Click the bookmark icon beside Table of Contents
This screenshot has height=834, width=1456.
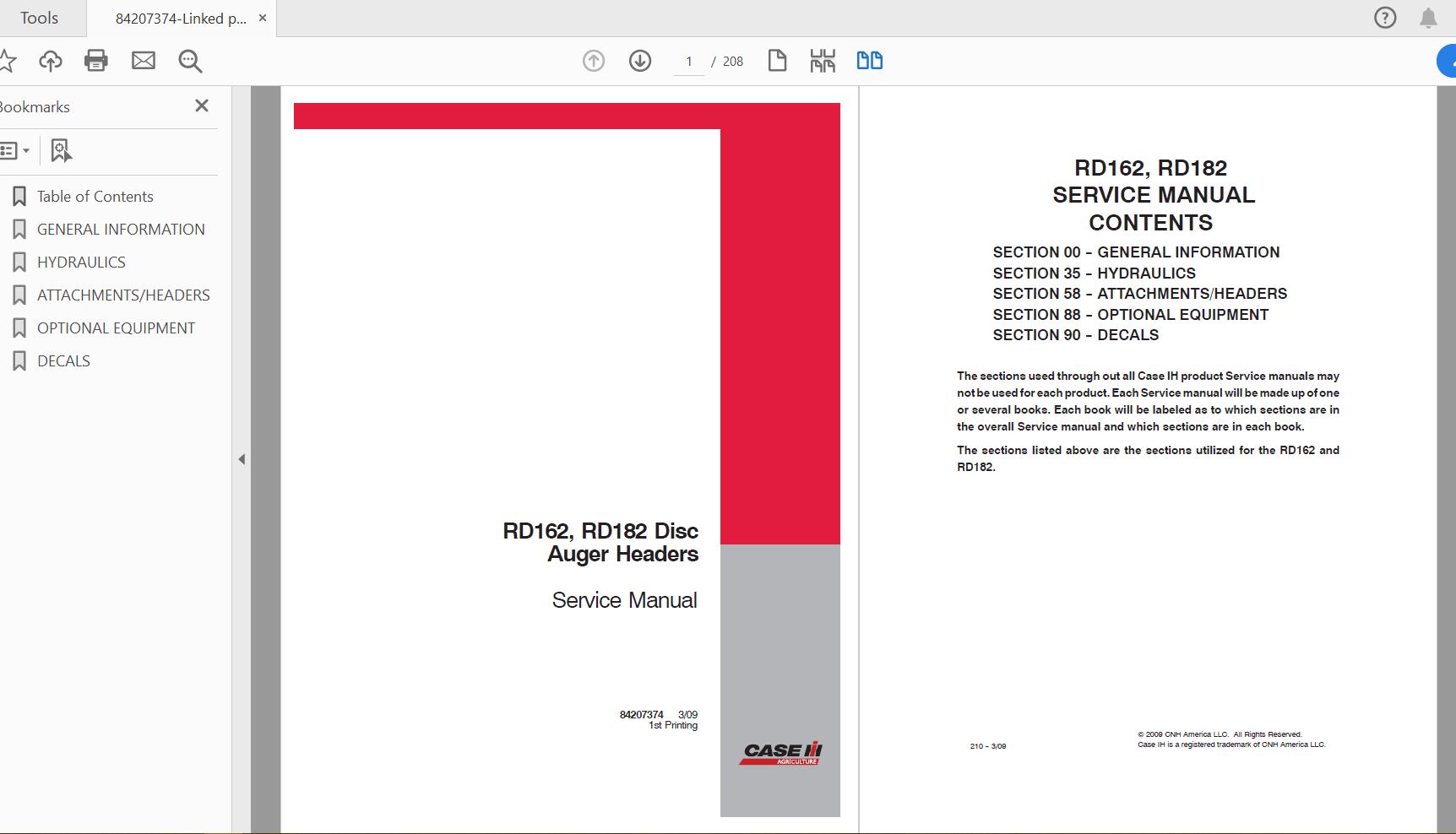click(x=19, y=196)
